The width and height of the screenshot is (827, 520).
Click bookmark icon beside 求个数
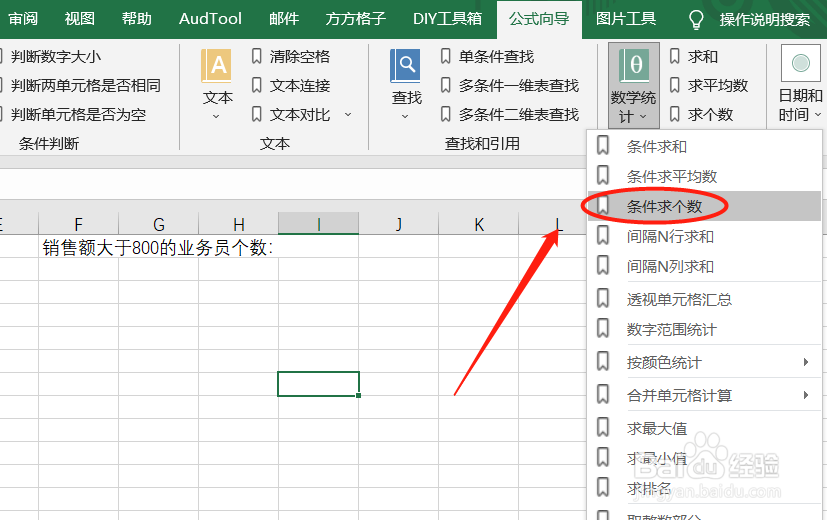[674, 114]
